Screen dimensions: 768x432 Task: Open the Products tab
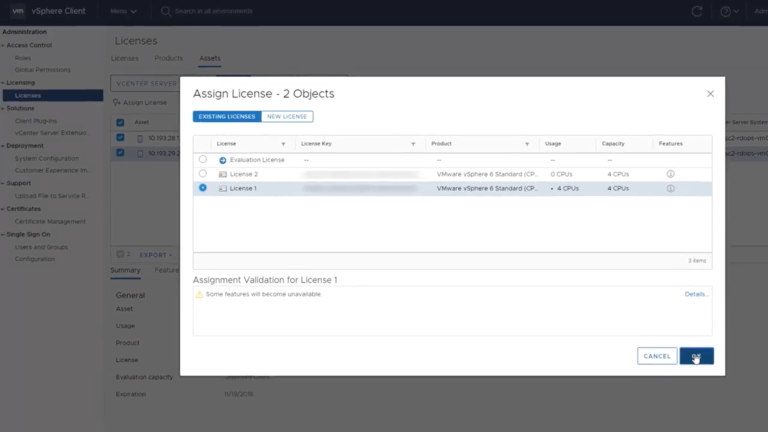pos(168,58)
